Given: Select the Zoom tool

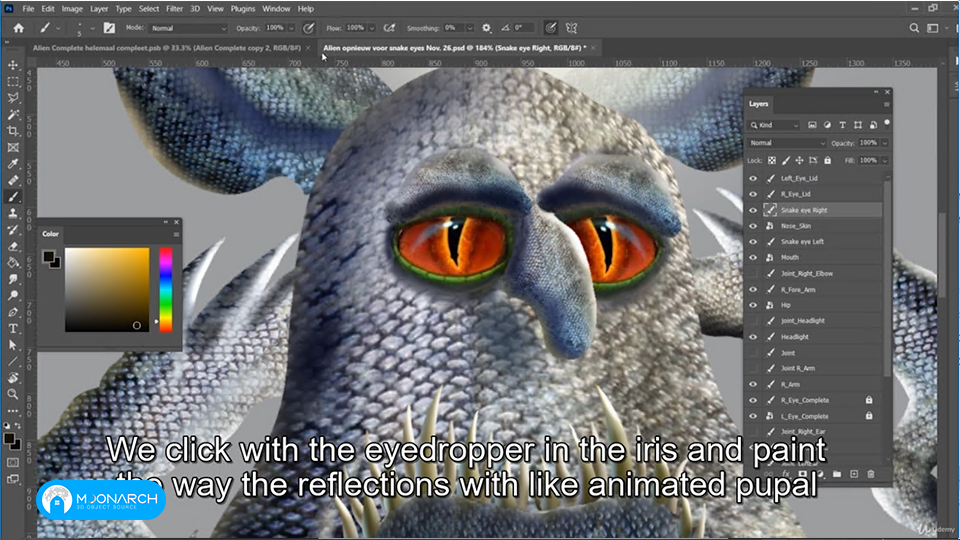Looking at the screenshot, I should pyautogui.click(x=13, y=394).
